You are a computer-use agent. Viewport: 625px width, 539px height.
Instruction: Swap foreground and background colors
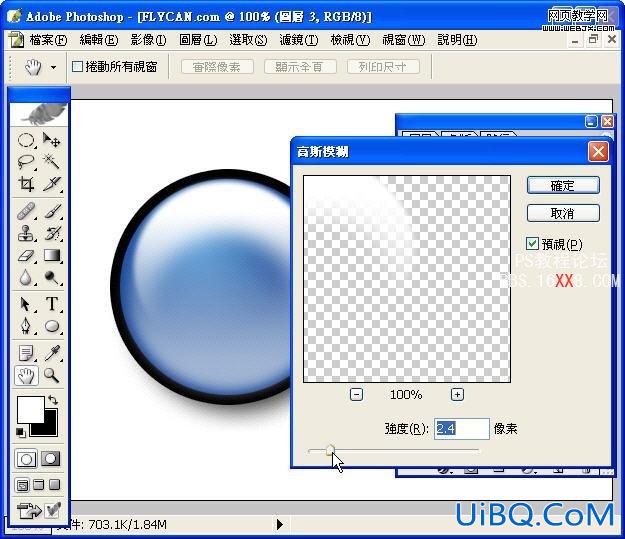[53, 399]
